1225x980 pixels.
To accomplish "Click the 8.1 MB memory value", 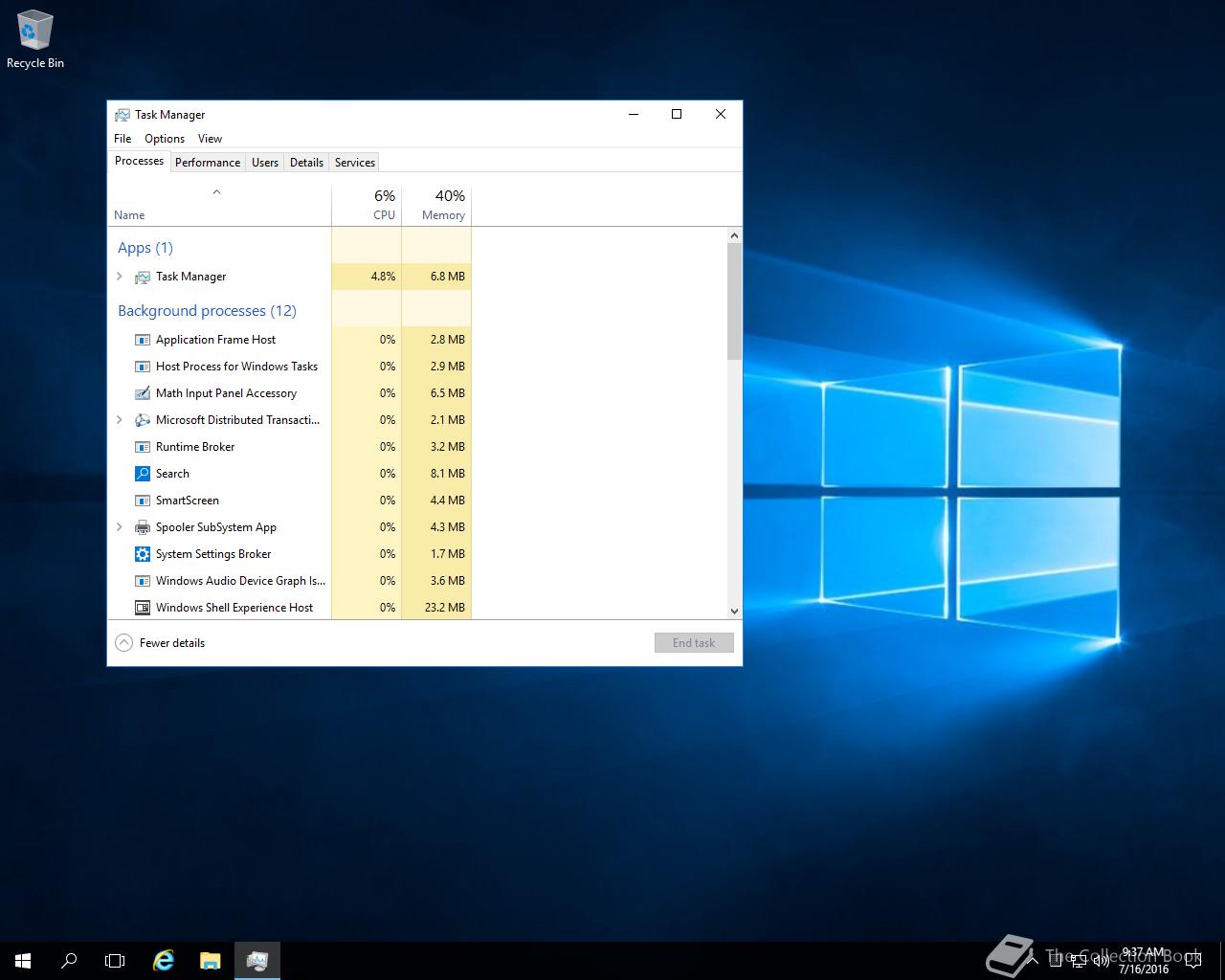I will coord(448,474).
